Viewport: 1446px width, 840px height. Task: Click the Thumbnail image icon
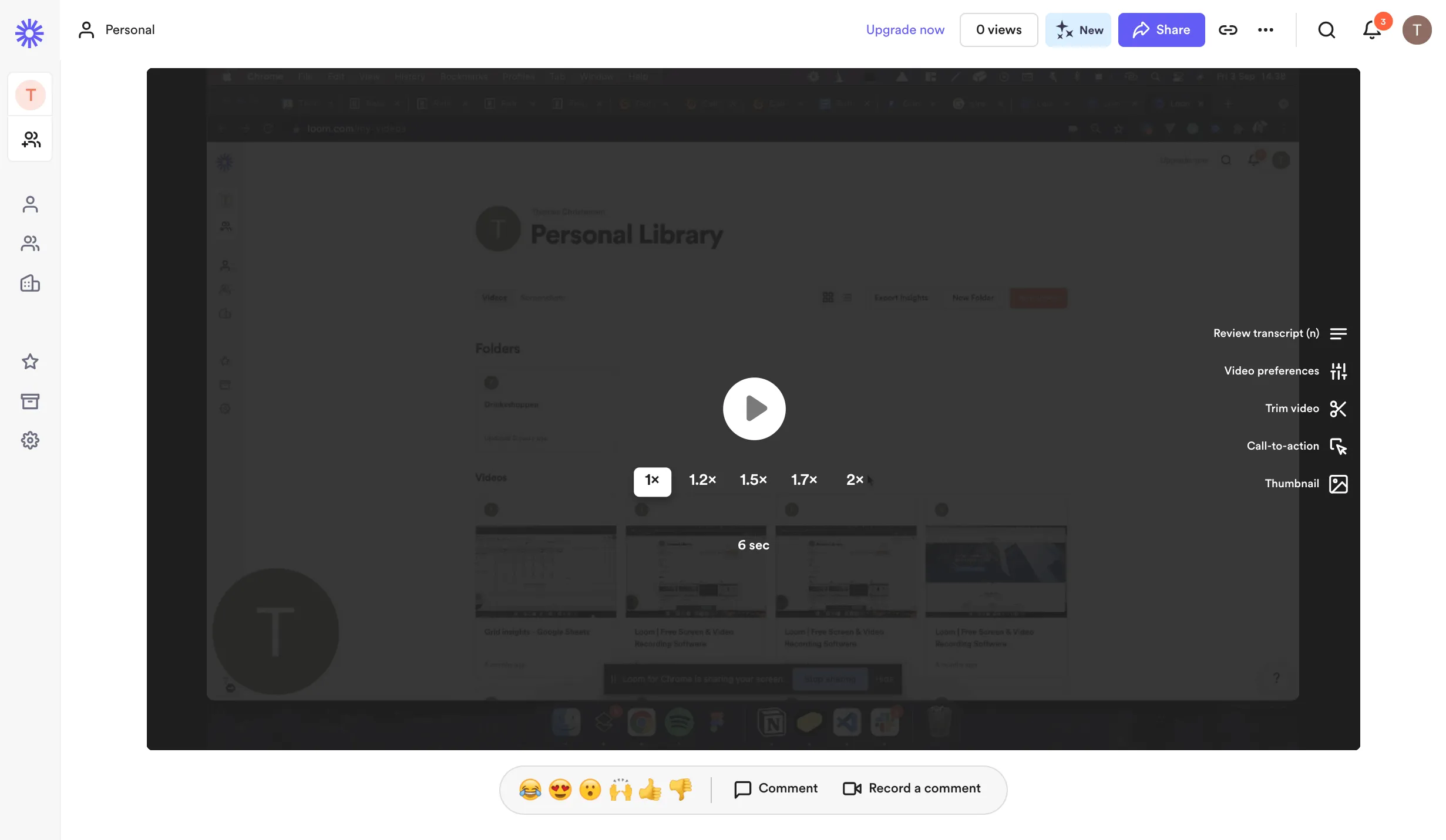pyautogui.click(x=1339, y=484)
